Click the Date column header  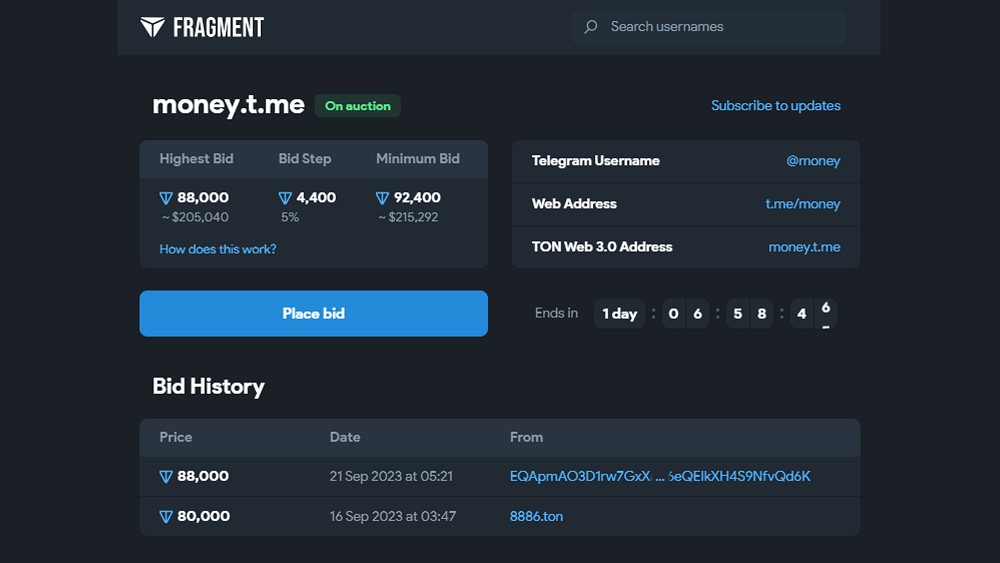point(345,437)
